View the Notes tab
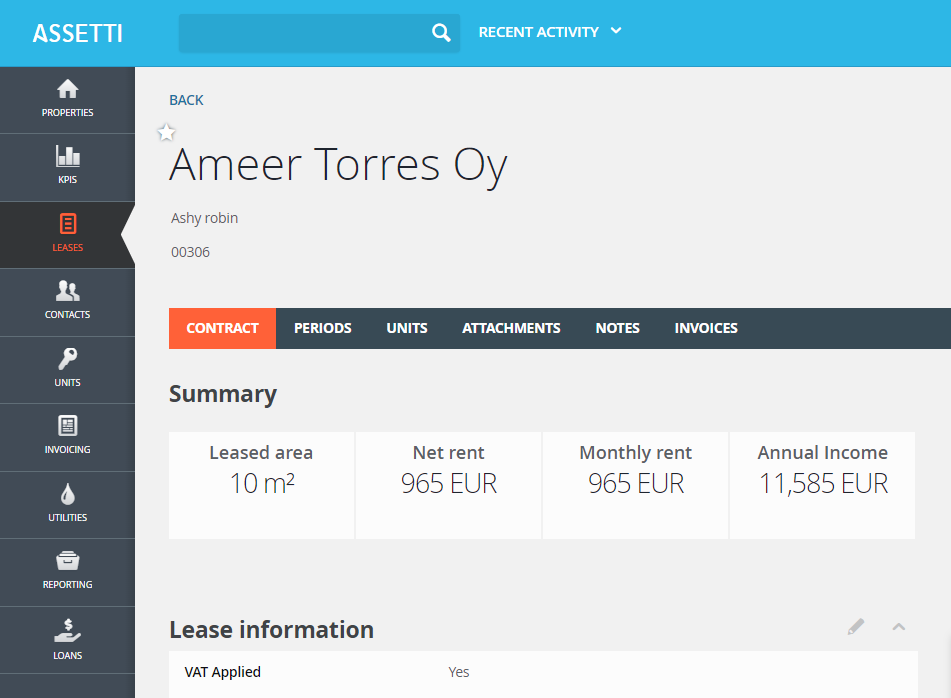Screen dimensions: 951x698 (617, 328)
